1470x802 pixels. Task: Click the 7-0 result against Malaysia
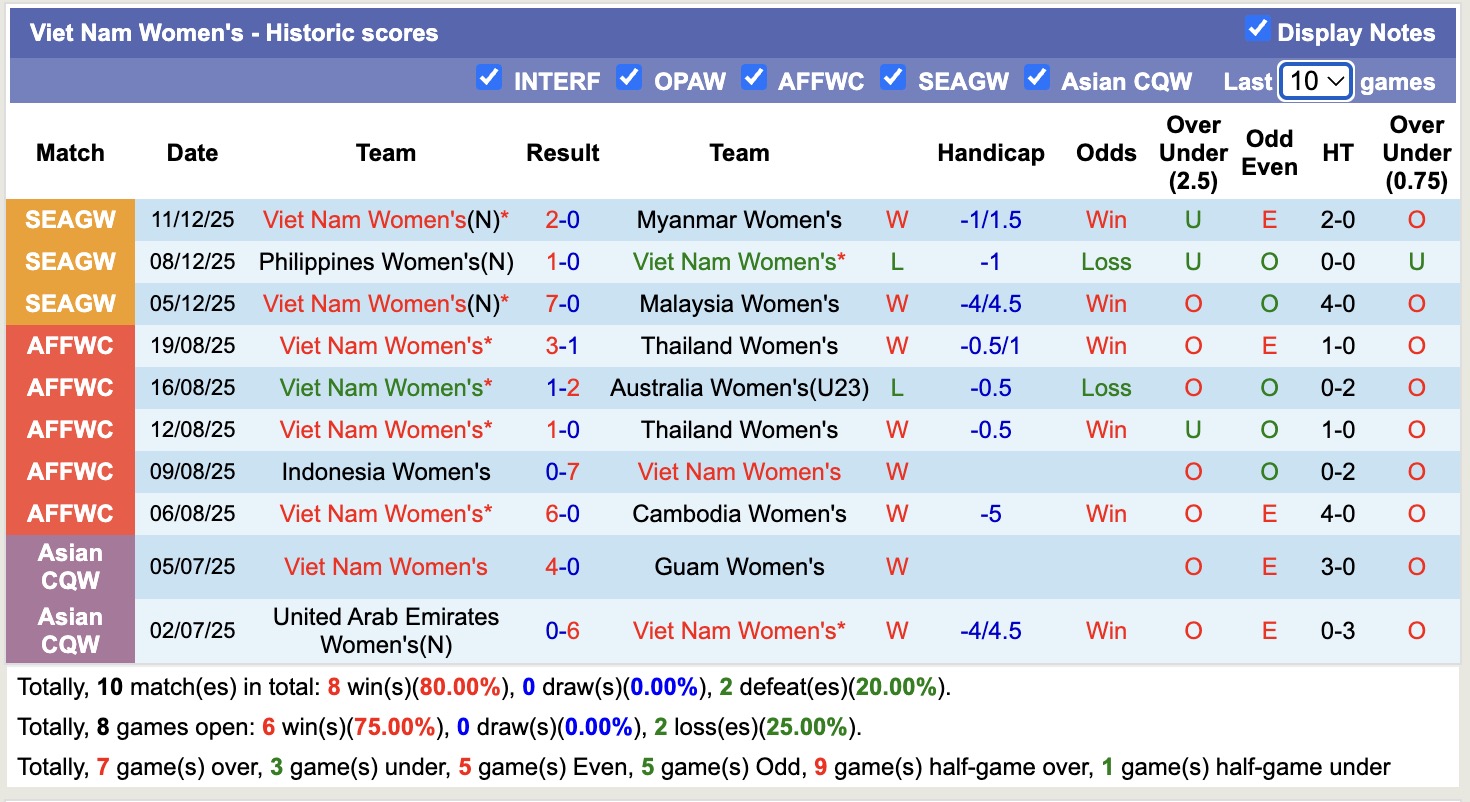coord(563,304)
